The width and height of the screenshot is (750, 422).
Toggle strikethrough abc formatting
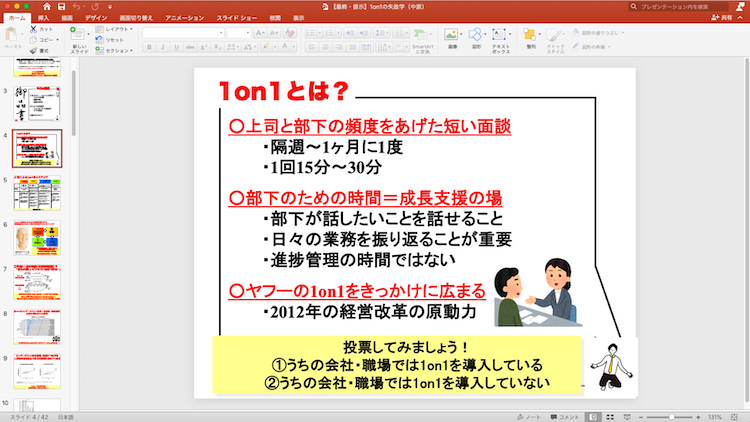[190, 47]
